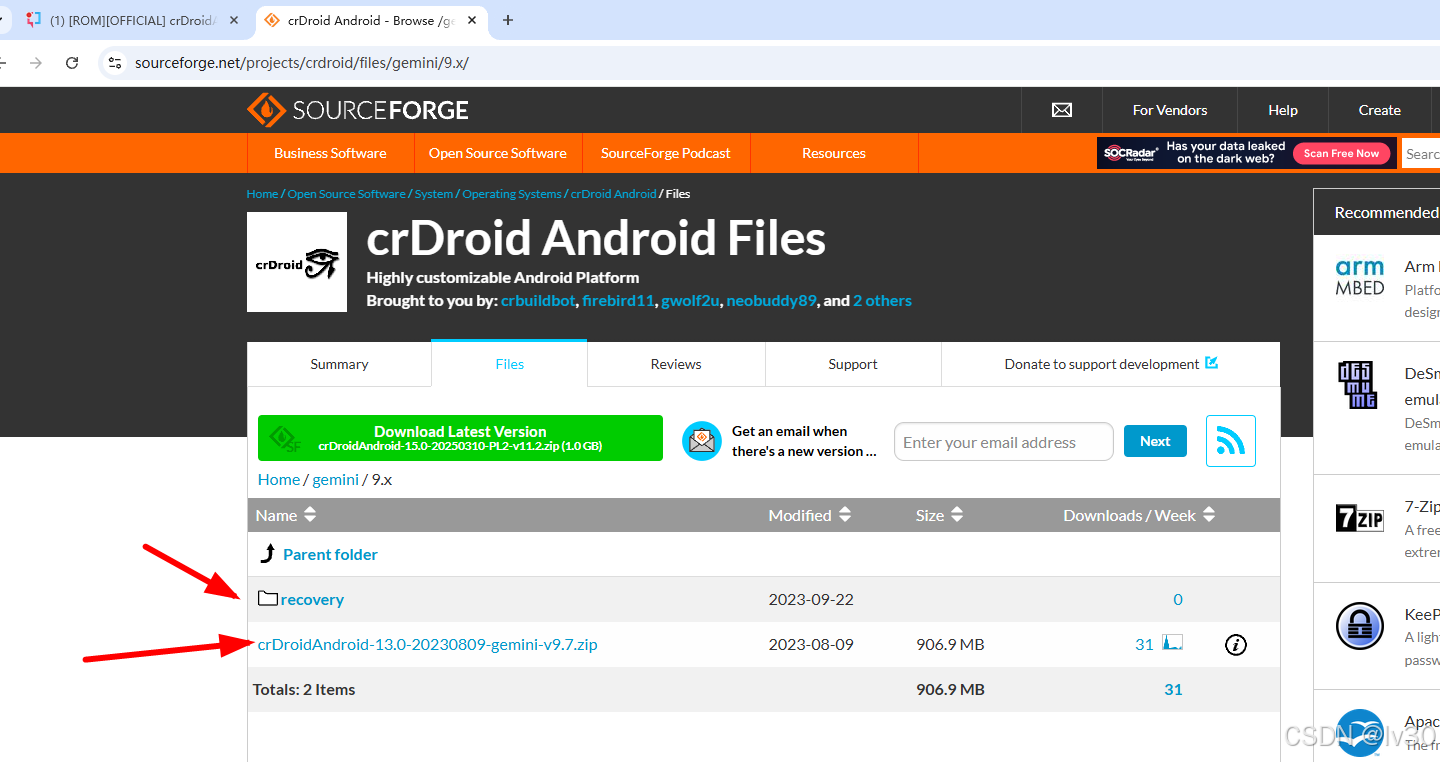Click the KeePass lock icon in Recommended
This screenshot has height=762, width=1440.
pos(1360,626)
